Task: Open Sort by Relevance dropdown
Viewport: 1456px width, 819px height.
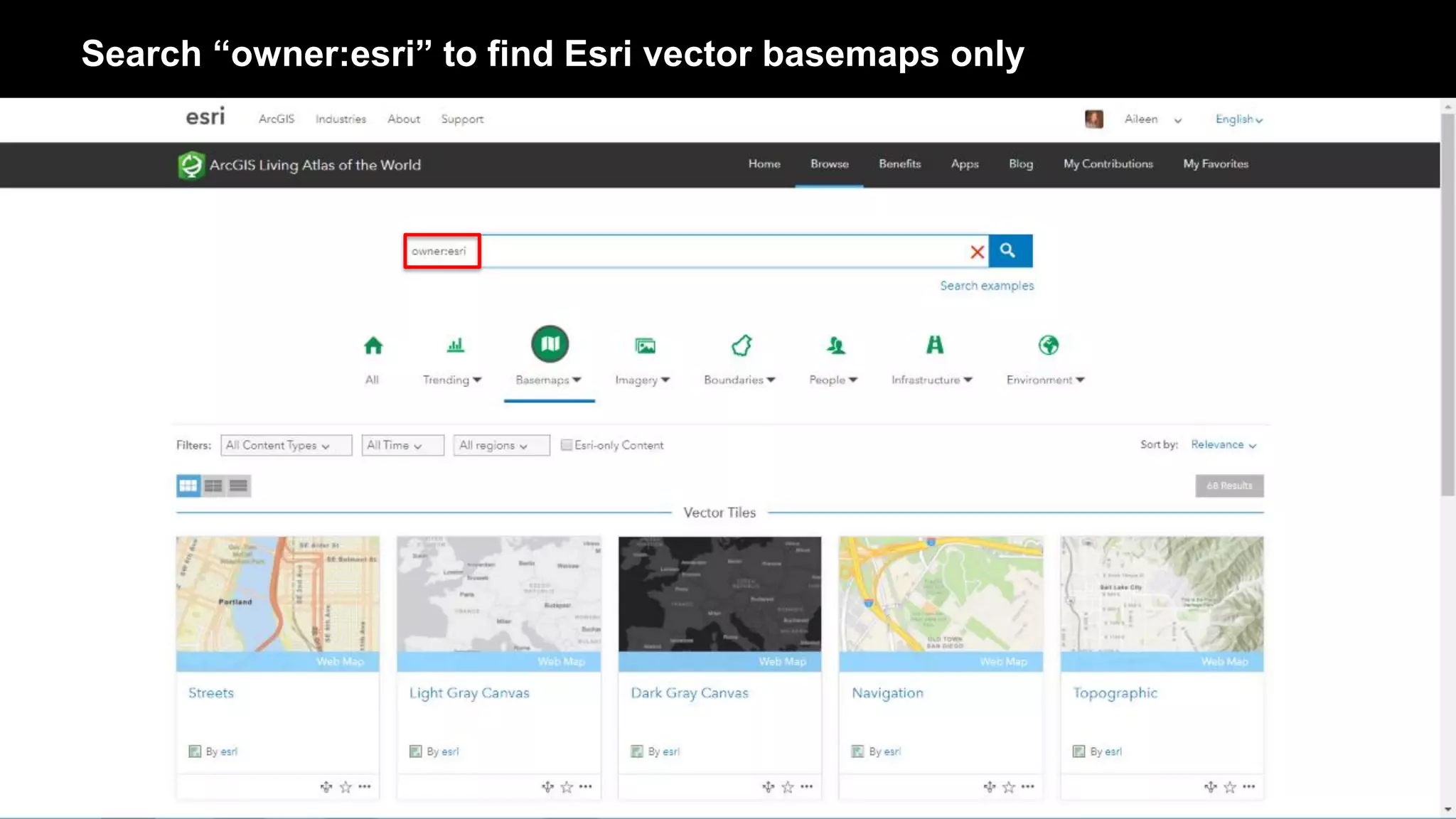Action: pyautogui.click(x=1224, y=444)
